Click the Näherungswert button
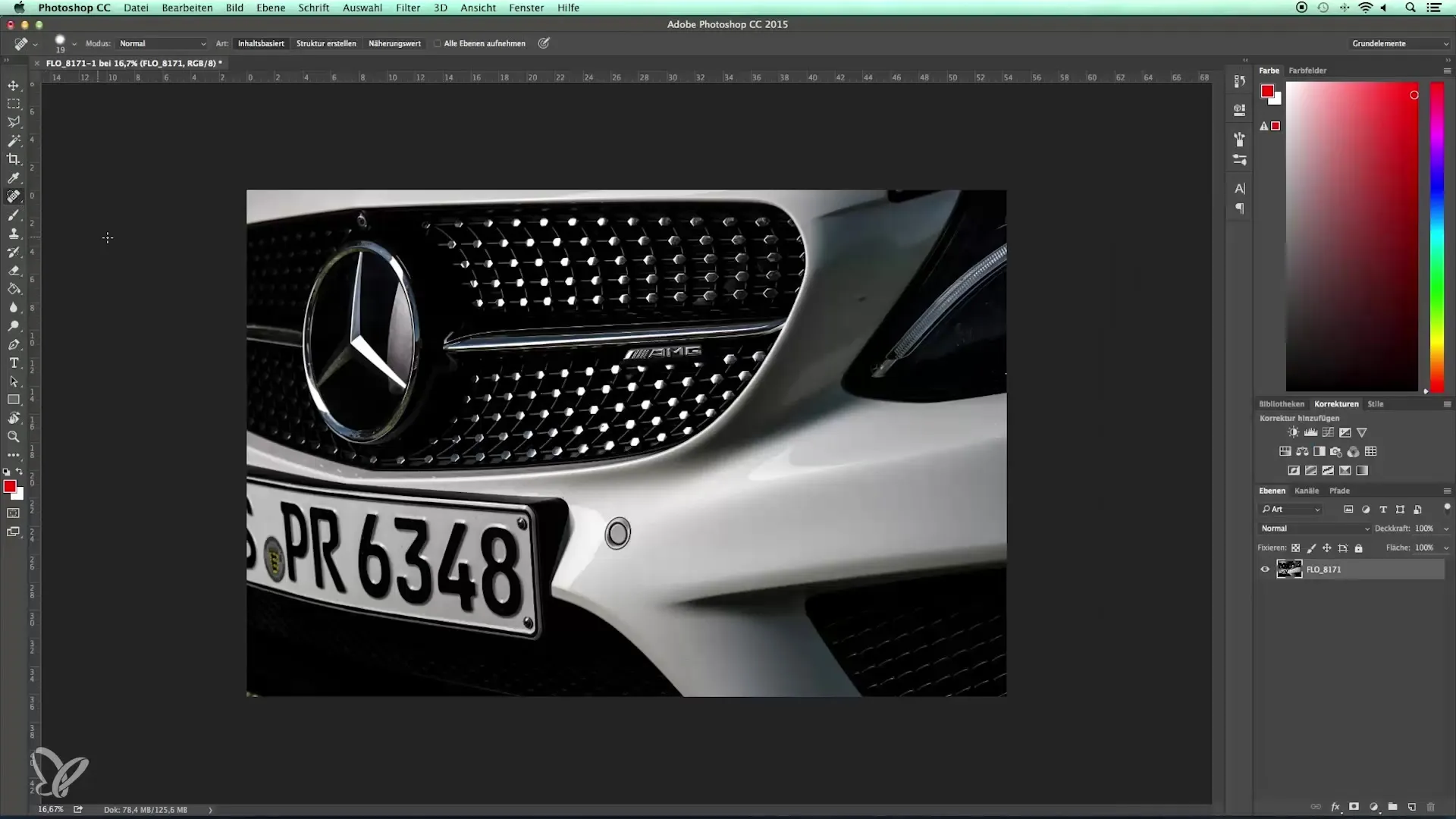The height and width of the screenshot is (819, 1456). (394, 44)
